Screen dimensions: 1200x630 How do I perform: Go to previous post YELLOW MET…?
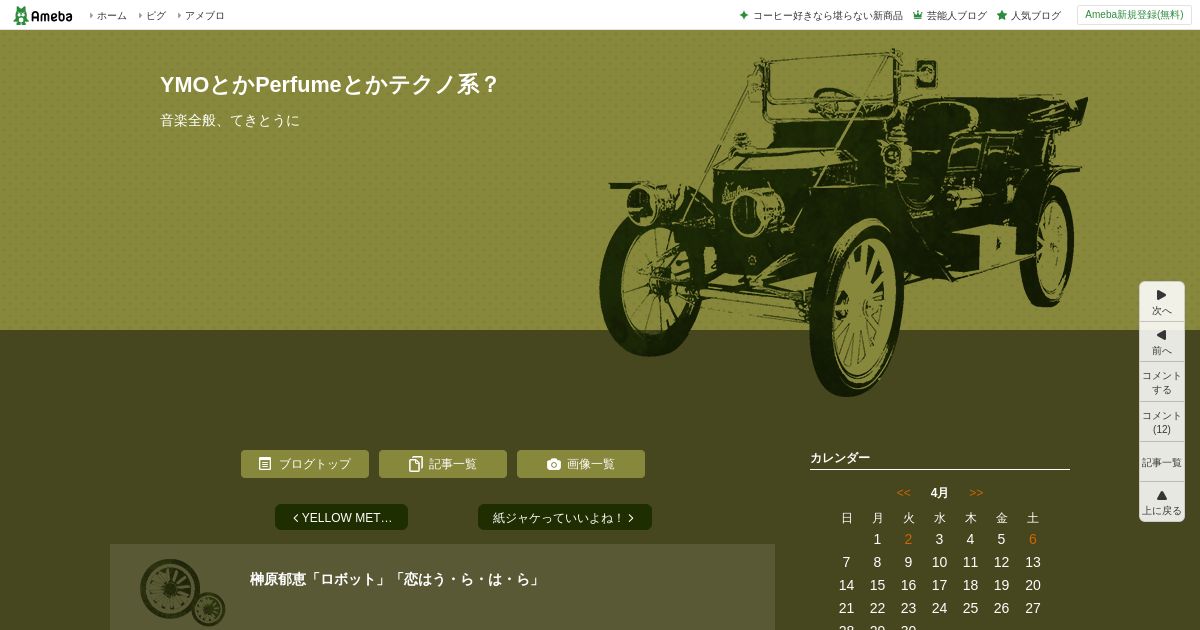click(x=341, y=517)
